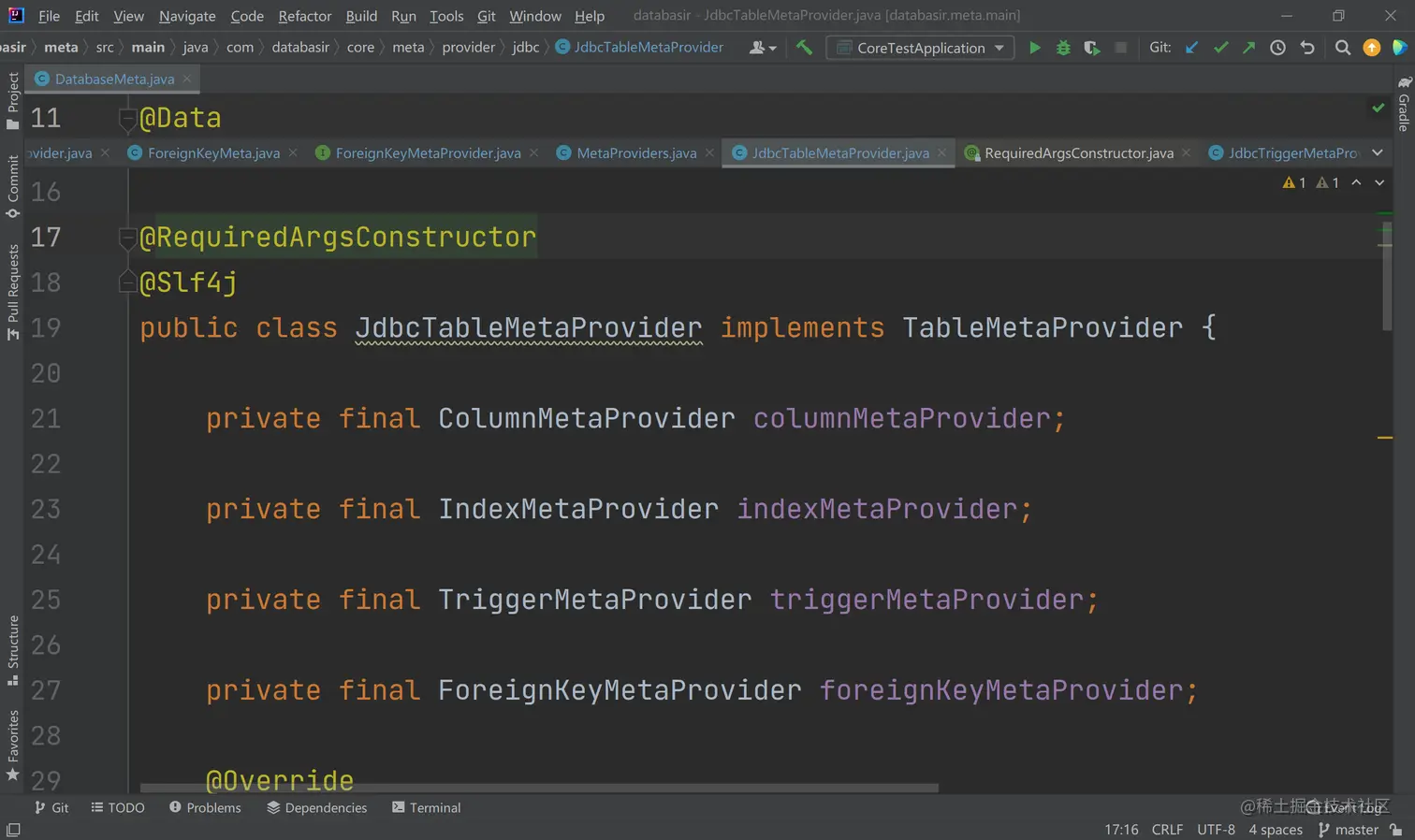
Task: Open the Terminal tool window
Action: 426,807
